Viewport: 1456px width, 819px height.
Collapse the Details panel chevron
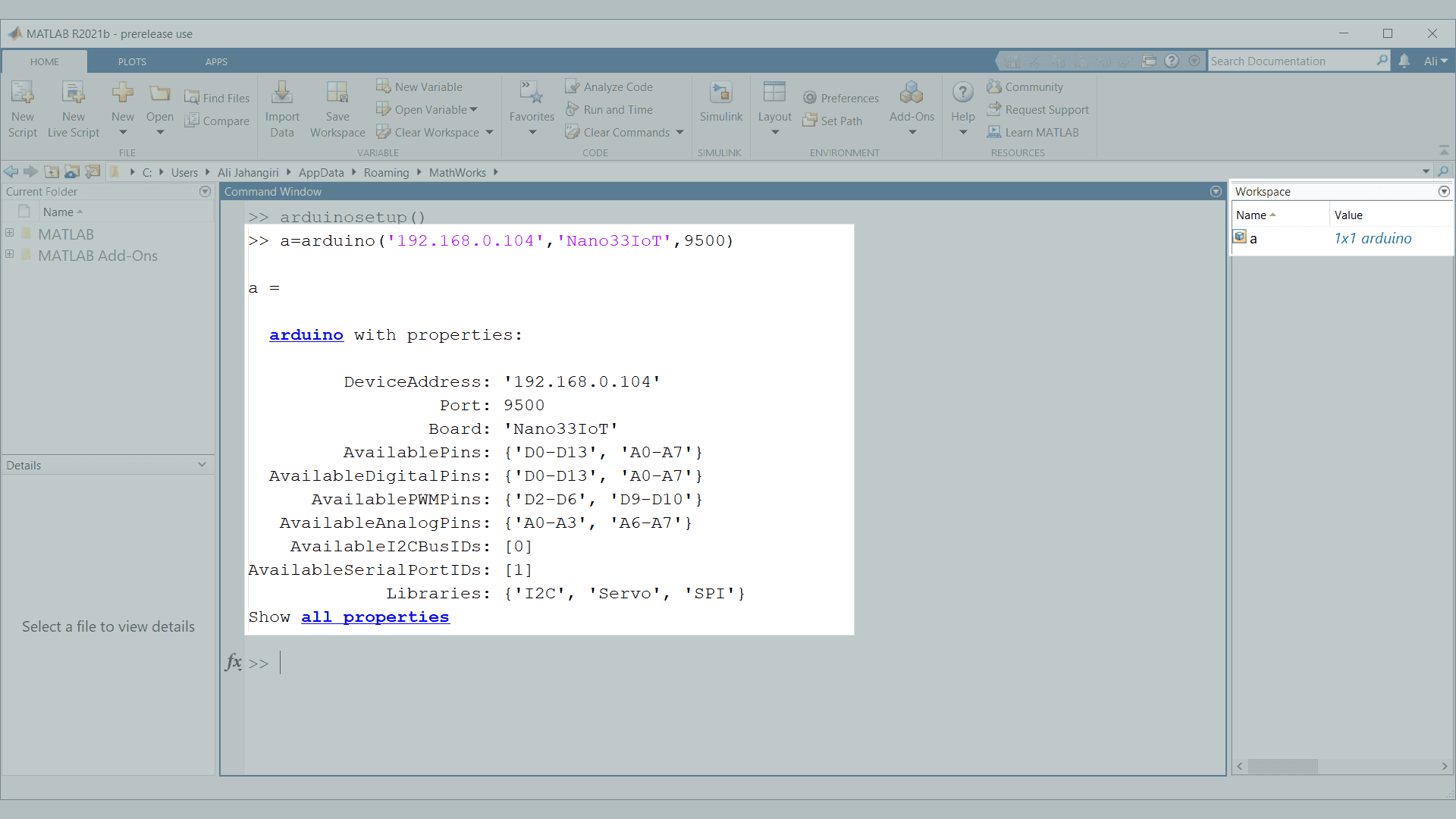click(x=202, y=465)
